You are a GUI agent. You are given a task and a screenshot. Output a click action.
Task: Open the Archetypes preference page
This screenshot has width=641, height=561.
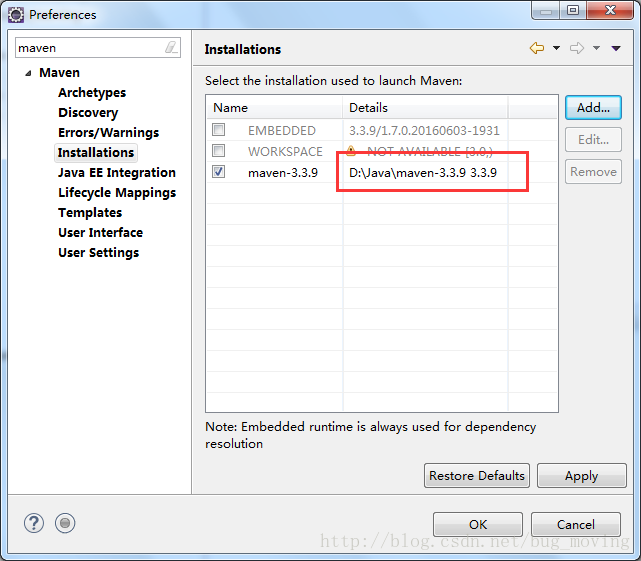coord(92,93)
